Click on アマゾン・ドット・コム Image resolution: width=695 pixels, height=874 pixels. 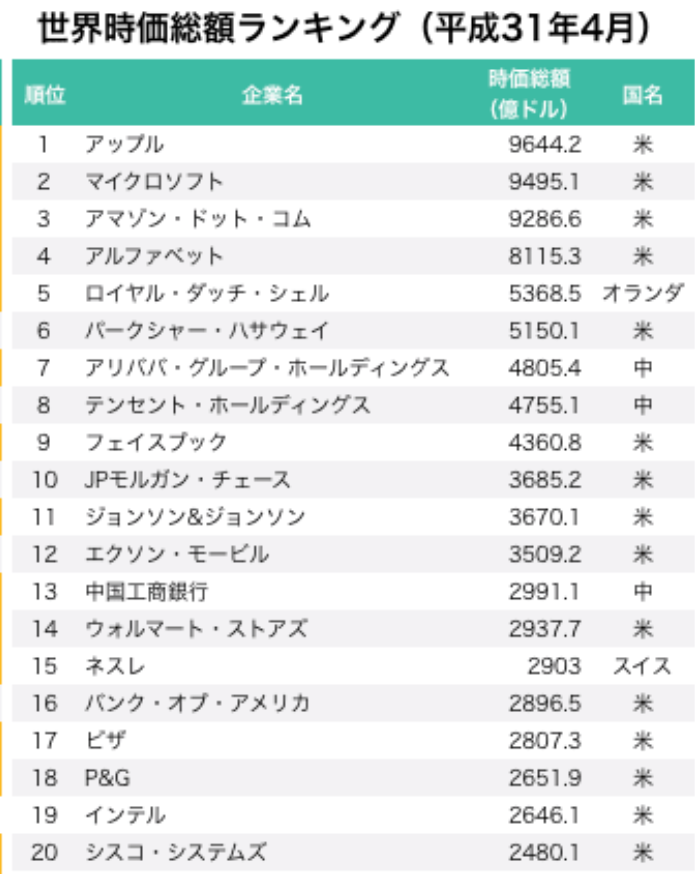click(198, 219)
